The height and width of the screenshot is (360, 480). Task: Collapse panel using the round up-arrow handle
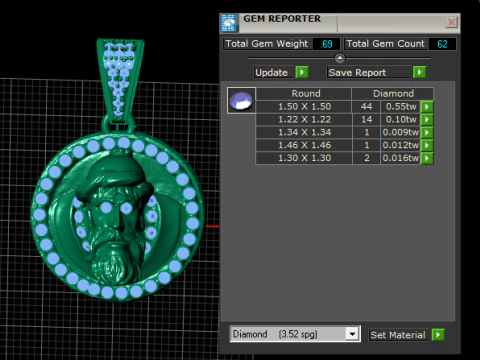(340, 58)
